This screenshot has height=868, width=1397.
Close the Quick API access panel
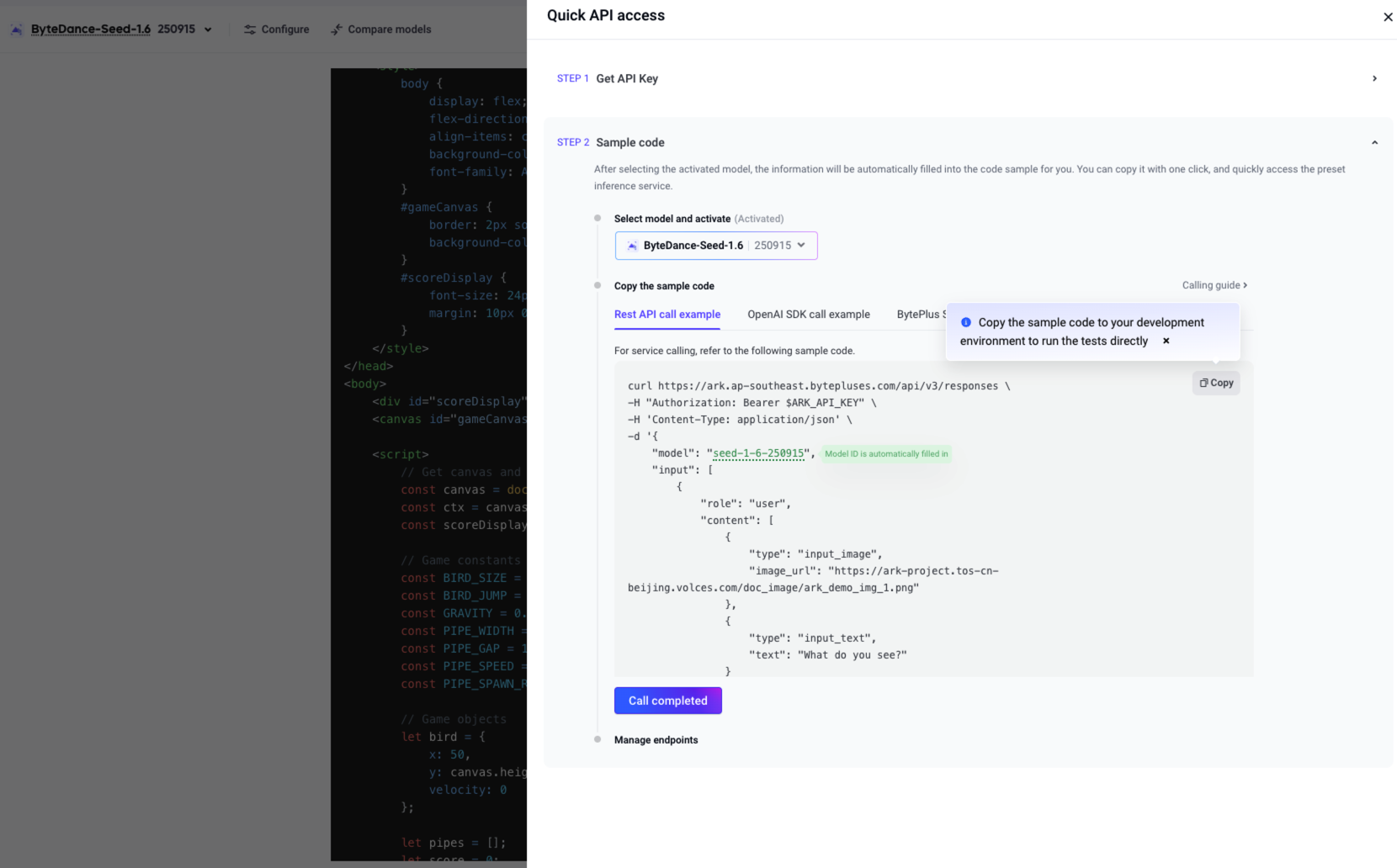pos(1388,17)
